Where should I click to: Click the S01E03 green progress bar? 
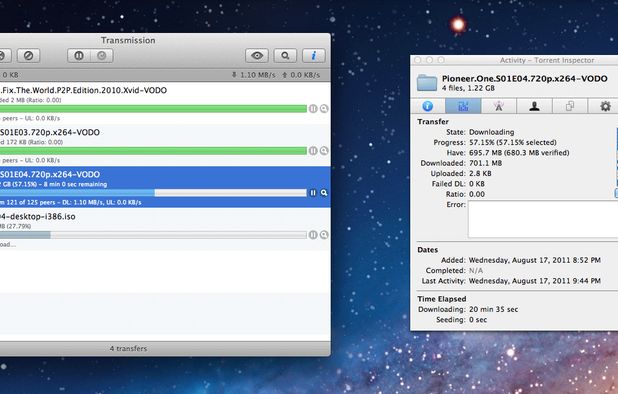coord(153,151)
